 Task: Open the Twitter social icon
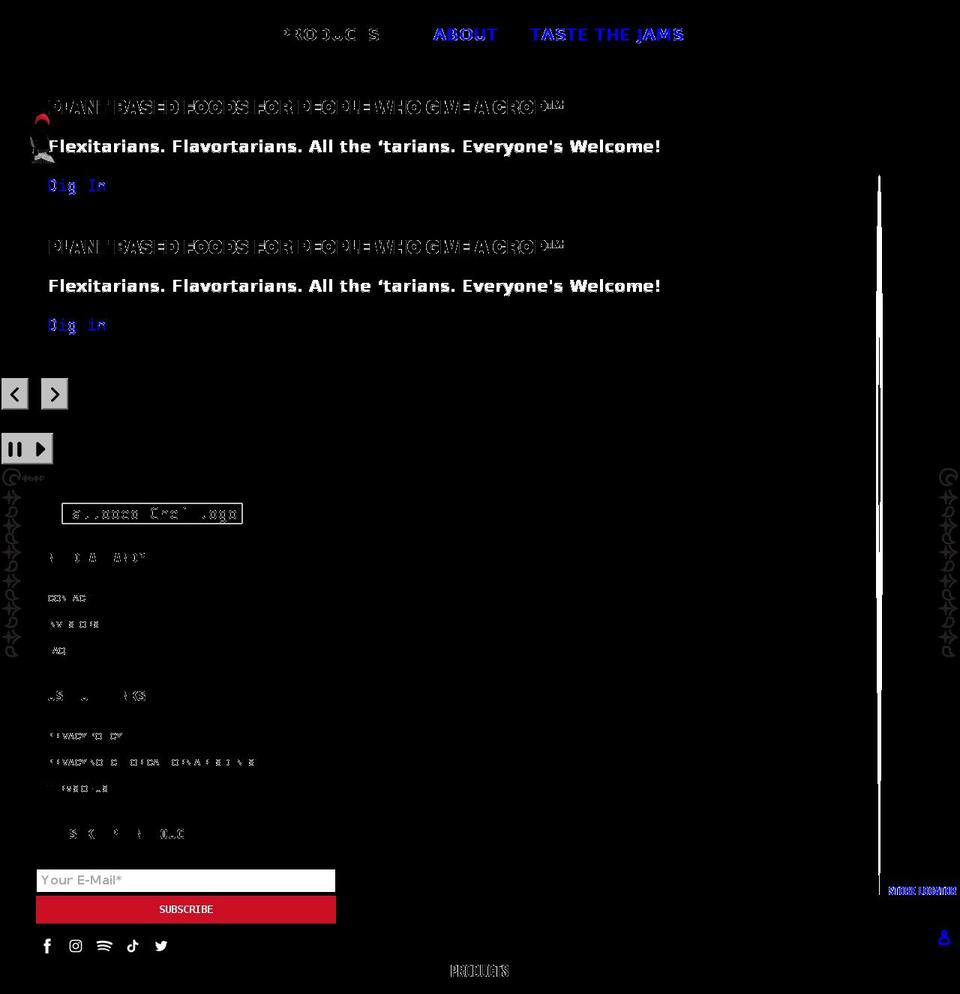tap(161, 946)
